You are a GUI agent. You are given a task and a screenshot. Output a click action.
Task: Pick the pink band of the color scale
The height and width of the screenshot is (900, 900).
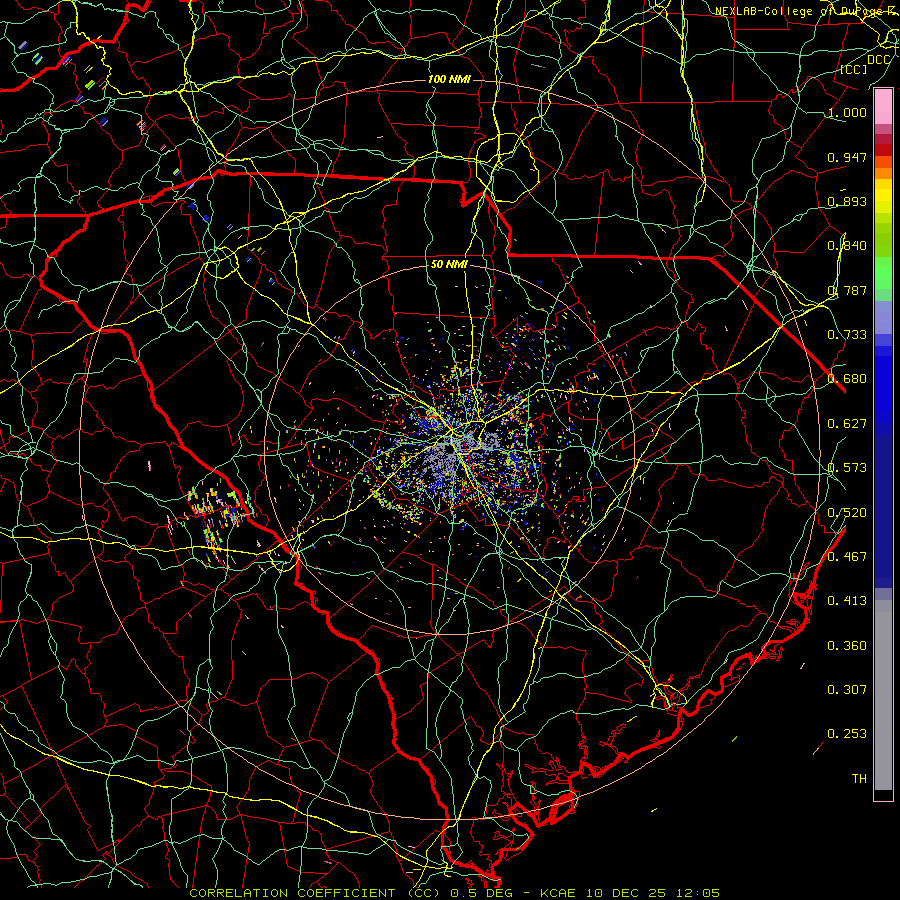click(883, 107)
